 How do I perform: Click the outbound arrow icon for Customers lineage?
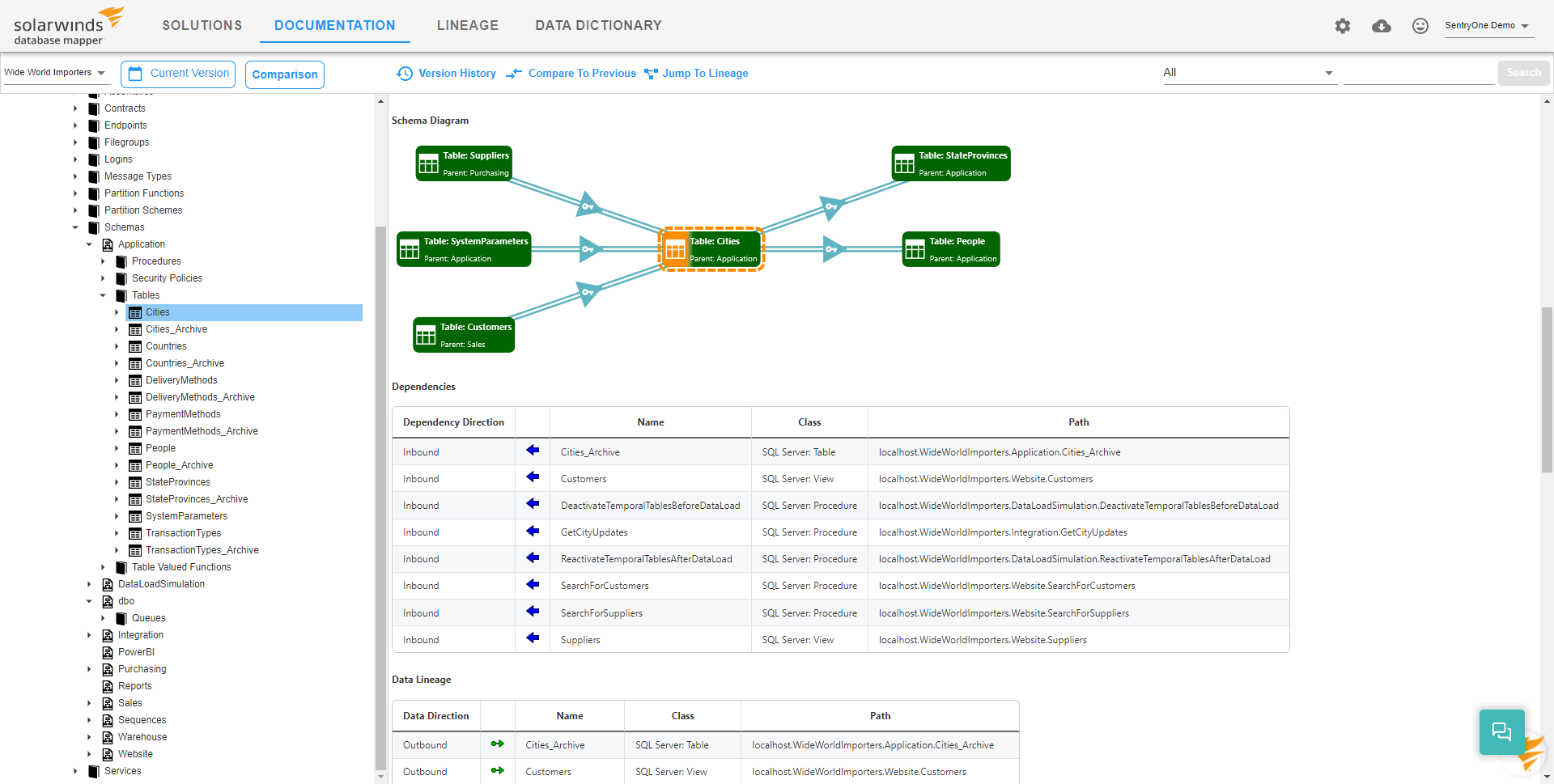[x=498, y=770]
